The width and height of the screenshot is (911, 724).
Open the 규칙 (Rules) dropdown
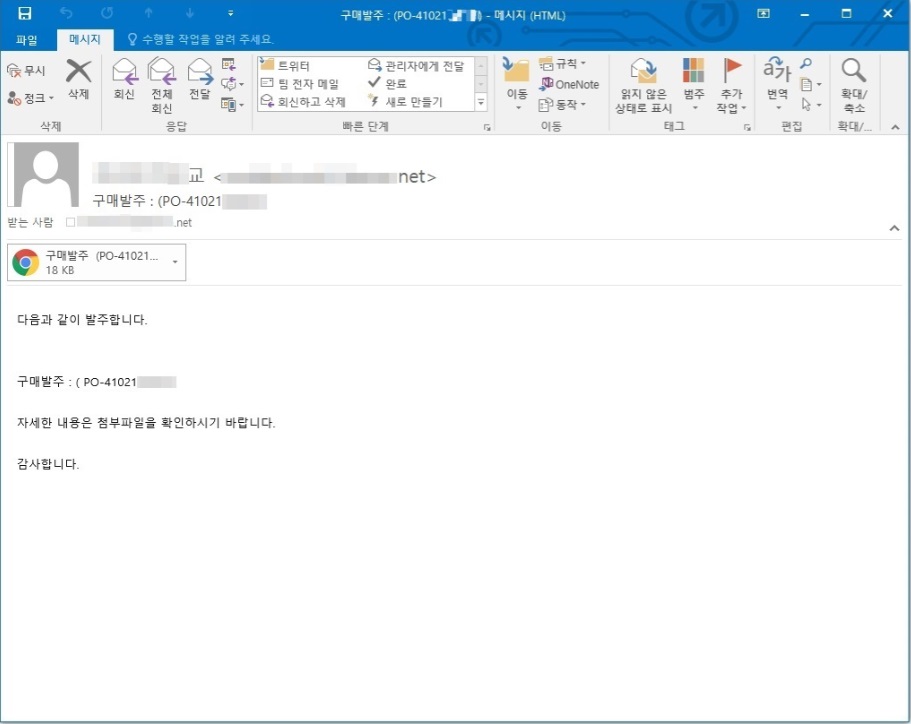coord(562,63)
